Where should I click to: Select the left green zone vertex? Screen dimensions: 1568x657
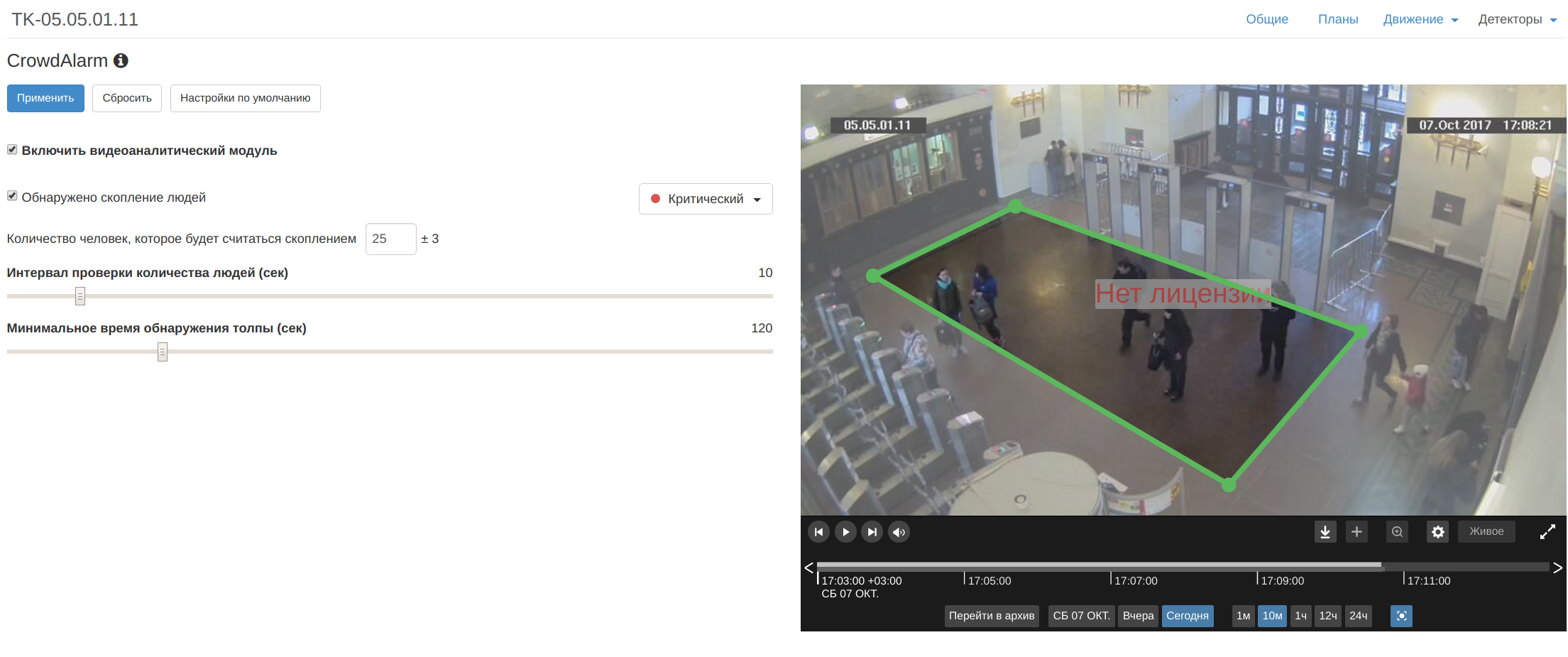pyautogui.click(x=873, y=276)
